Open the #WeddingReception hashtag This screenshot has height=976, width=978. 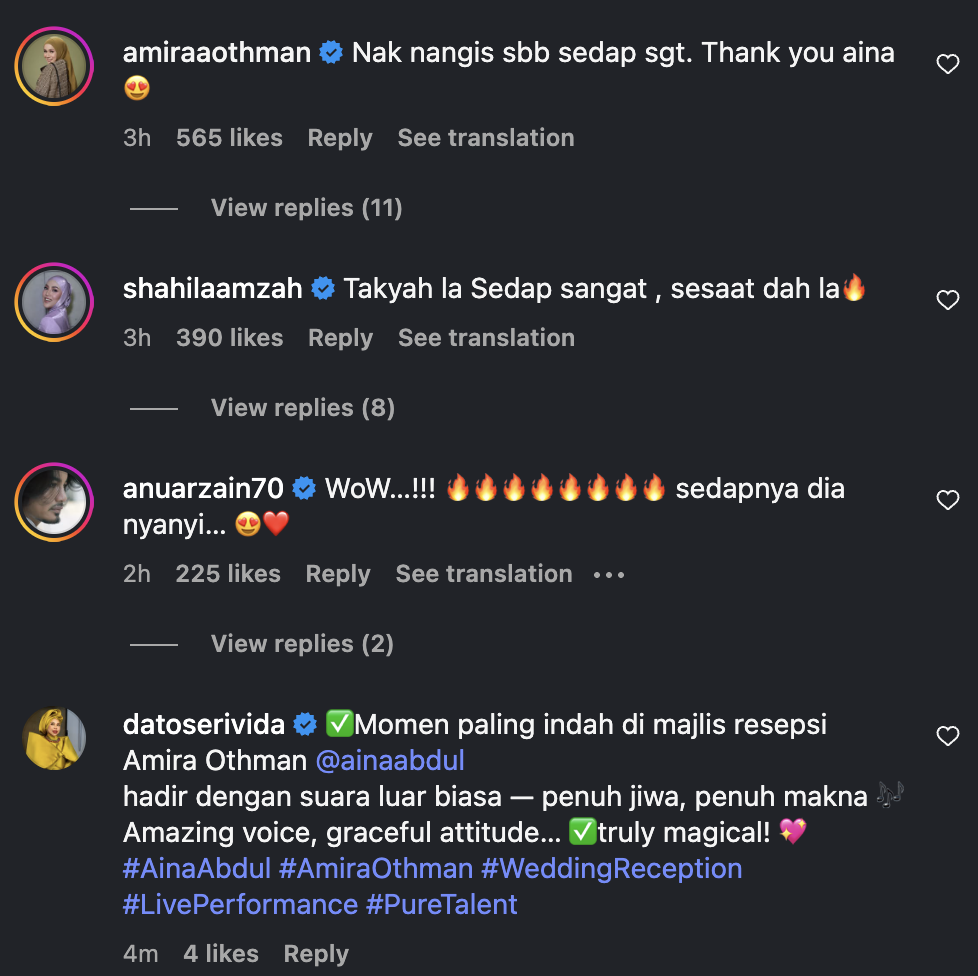(x=611, y=868)
